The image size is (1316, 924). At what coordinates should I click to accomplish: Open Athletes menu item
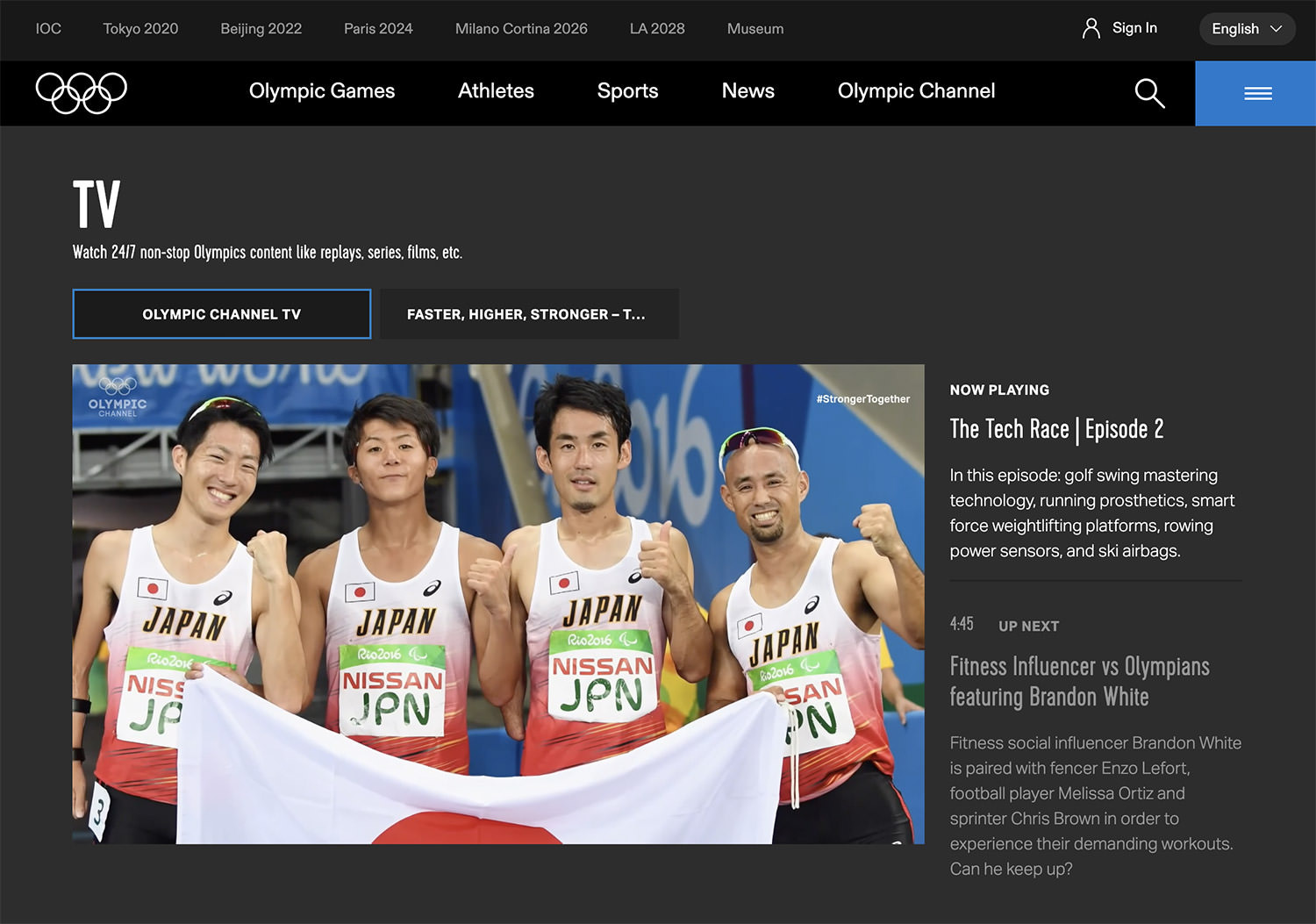click(496, 91)
